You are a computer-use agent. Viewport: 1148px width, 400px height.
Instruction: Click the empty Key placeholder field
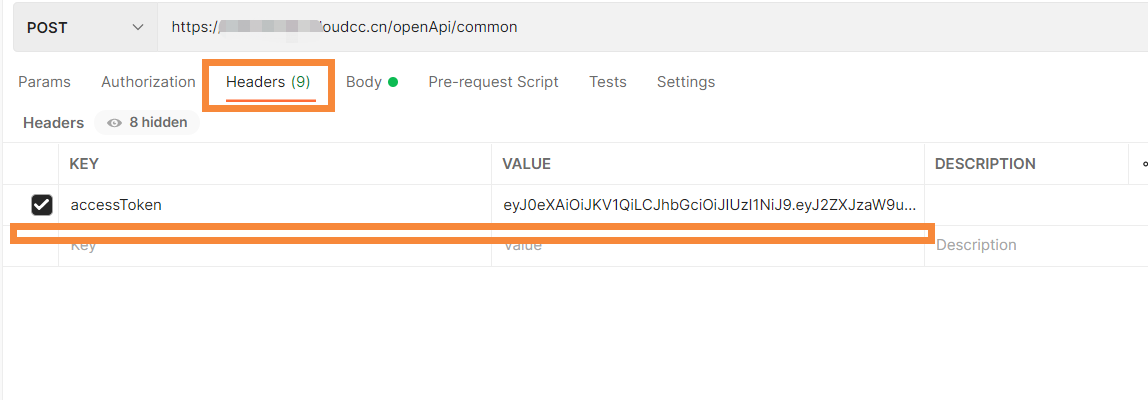275,246
